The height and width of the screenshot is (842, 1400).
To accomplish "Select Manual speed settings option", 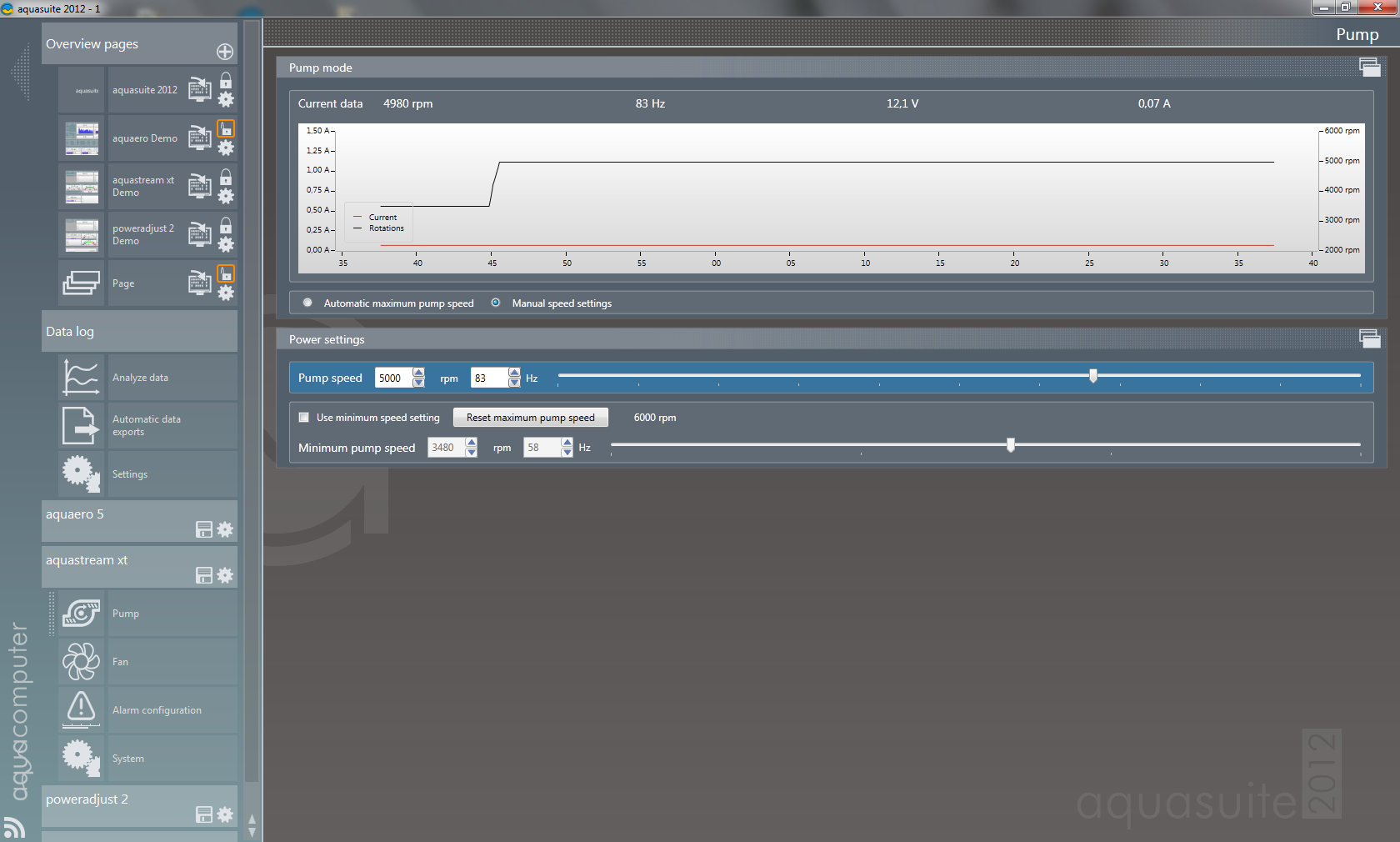I will (496, 303).
